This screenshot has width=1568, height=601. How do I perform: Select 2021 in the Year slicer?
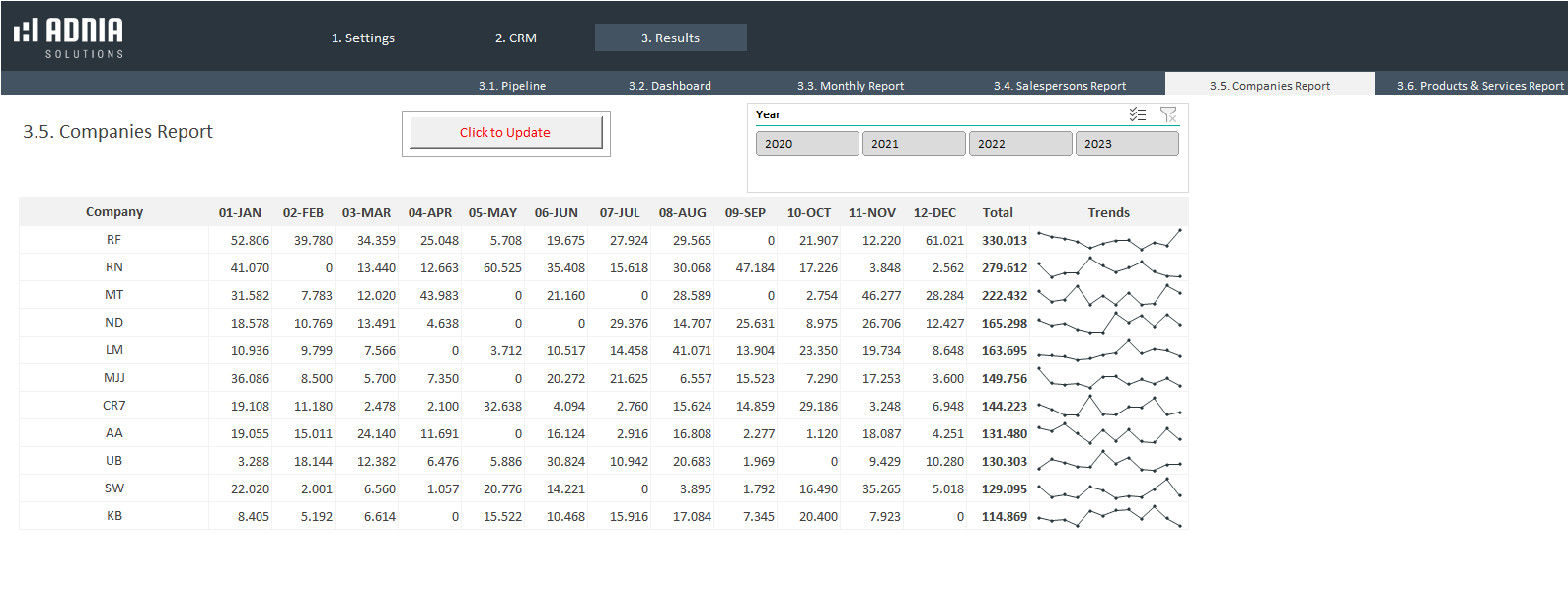coord(913,144)
